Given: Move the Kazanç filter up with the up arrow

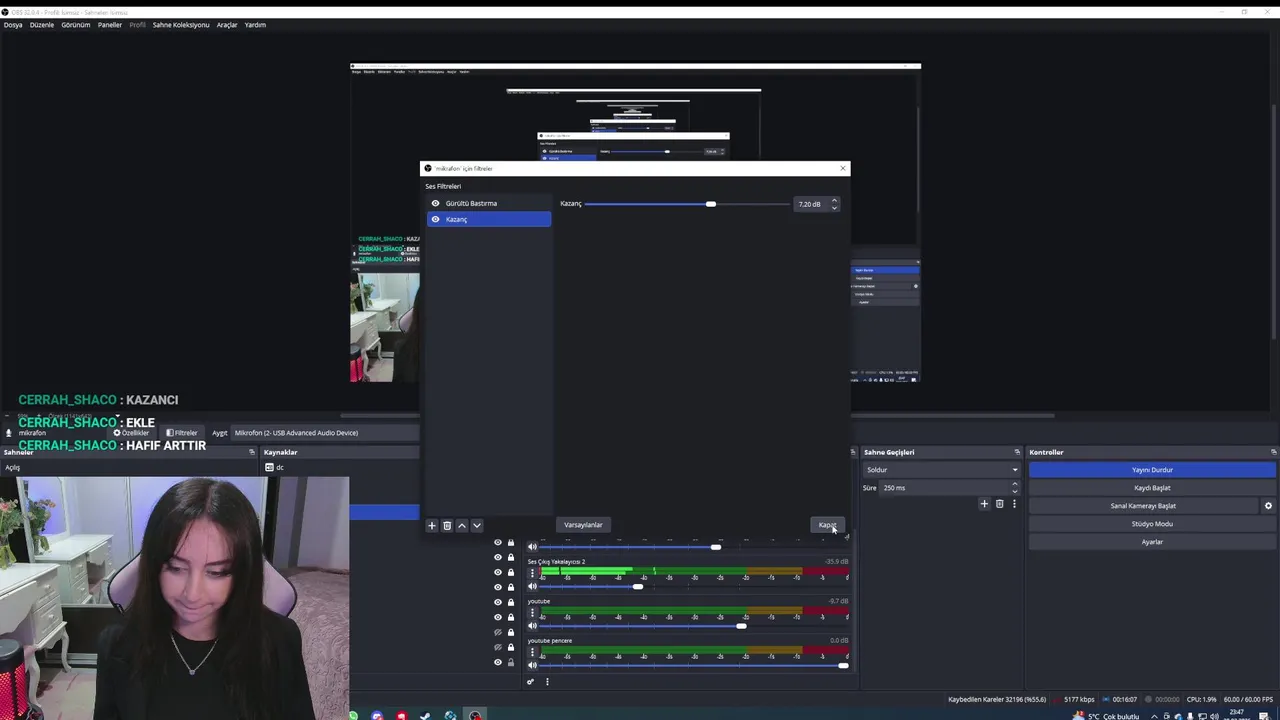Looking at the screenshot, I should tap(462, 525).
